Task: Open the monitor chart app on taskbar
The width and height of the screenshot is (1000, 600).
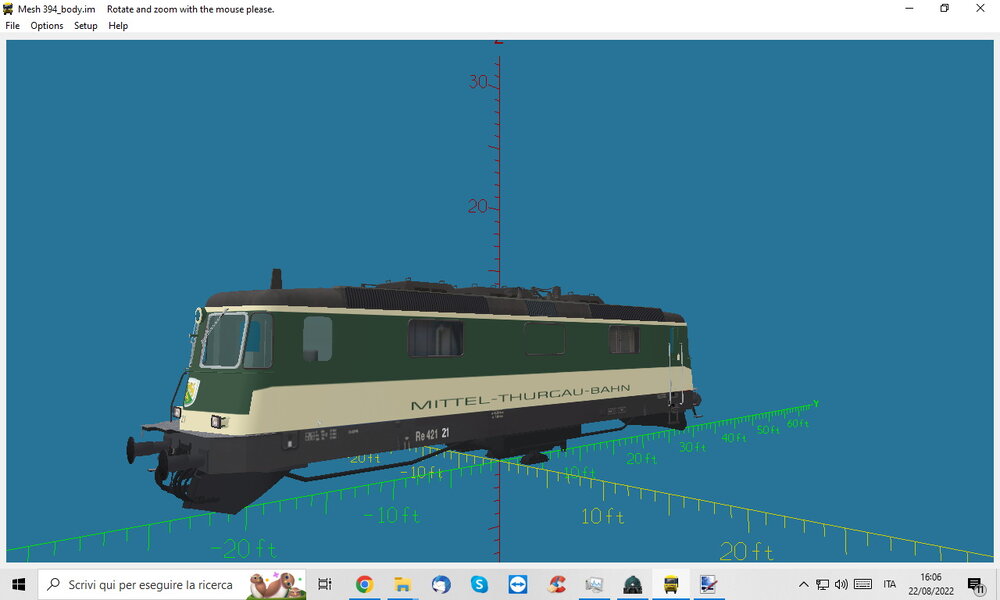Action: click(594, 584)
